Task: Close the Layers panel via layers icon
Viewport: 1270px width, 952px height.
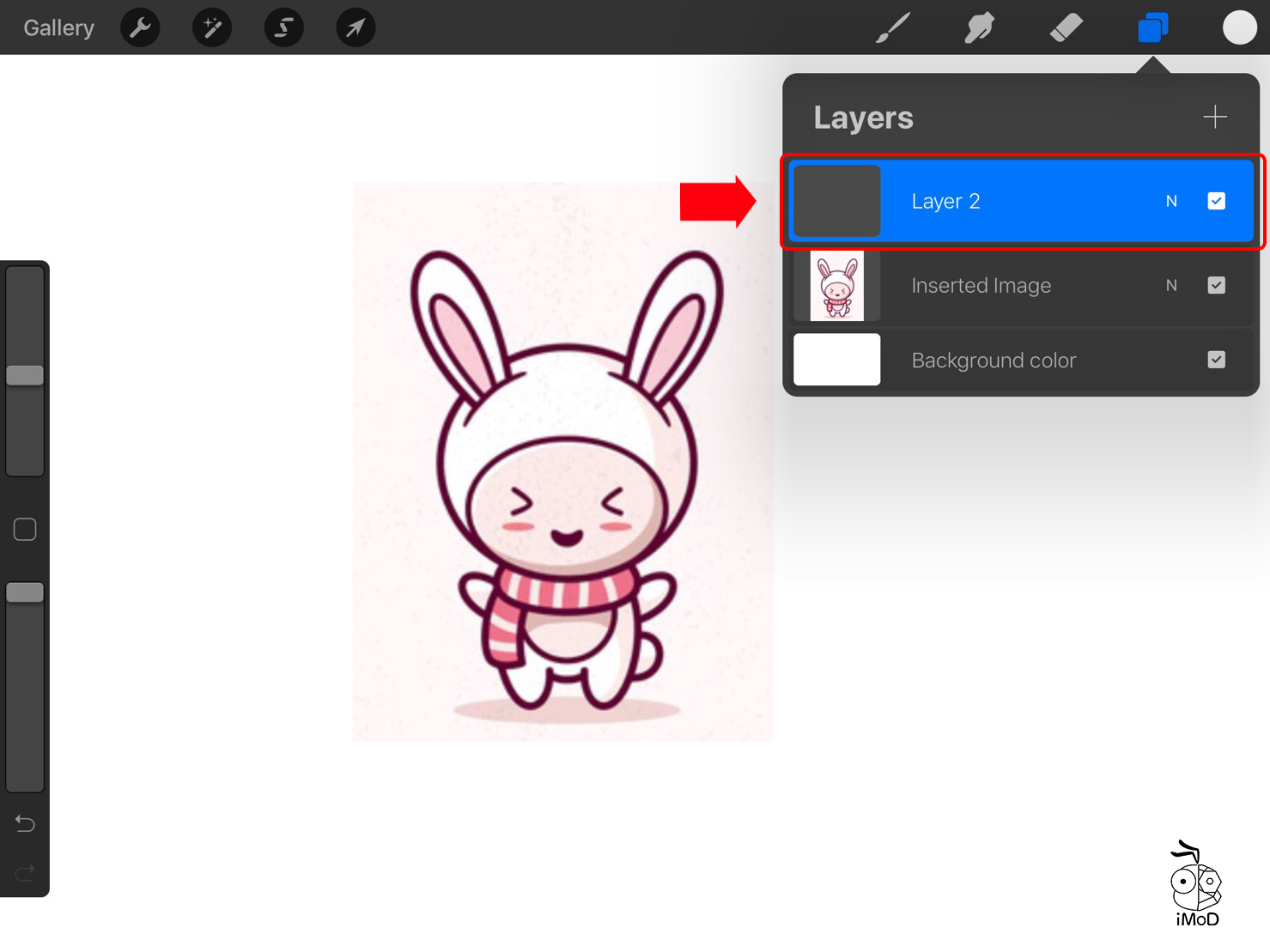Action: click(x=1152, y=28)
